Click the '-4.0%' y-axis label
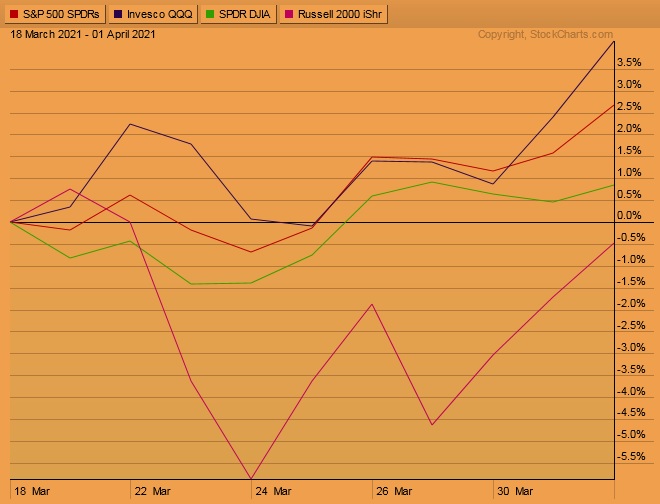 pyautogui.click(x=631, y=391)
